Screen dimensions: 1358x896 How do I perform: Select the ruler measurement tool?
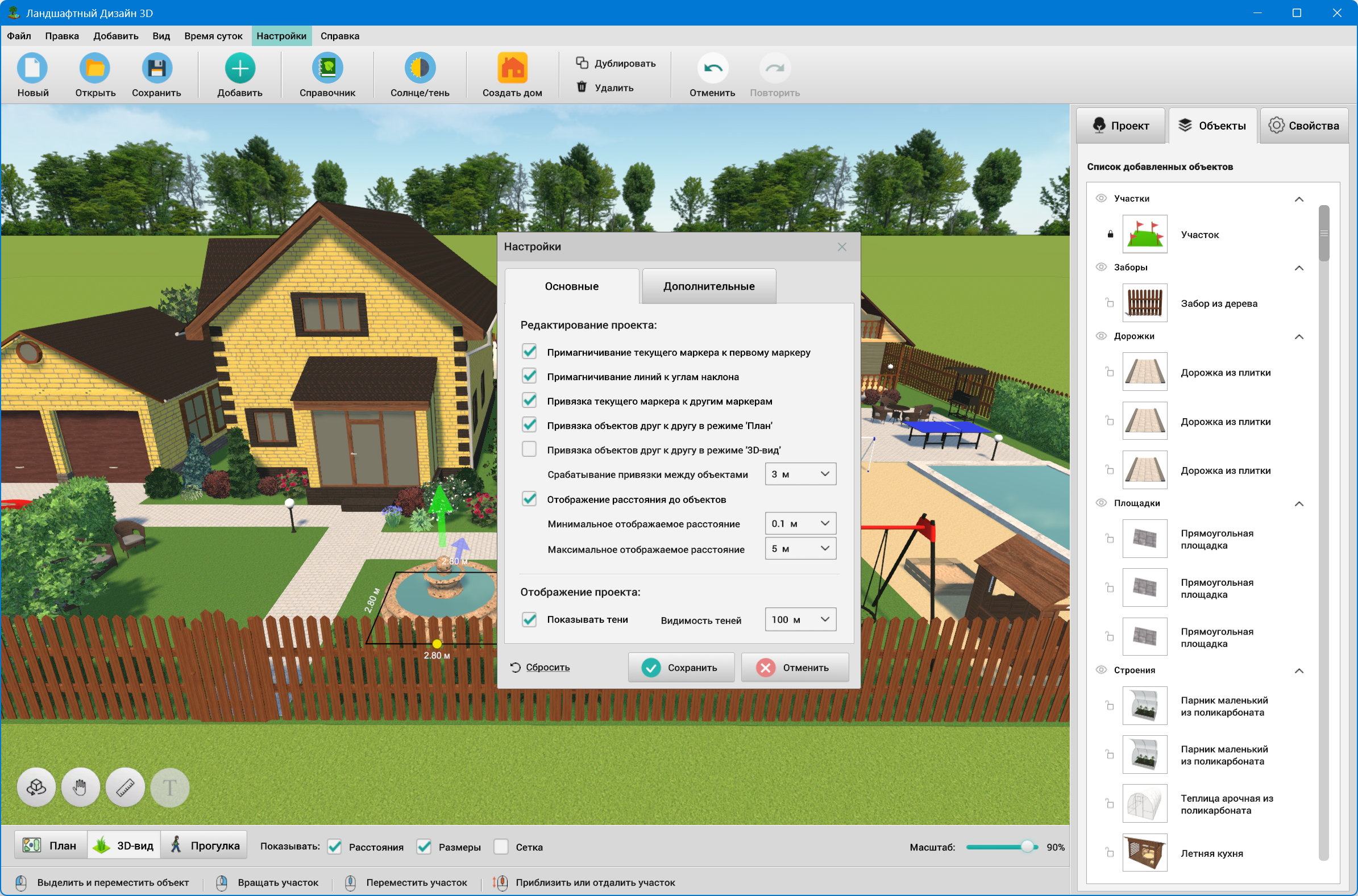(125, 787)
